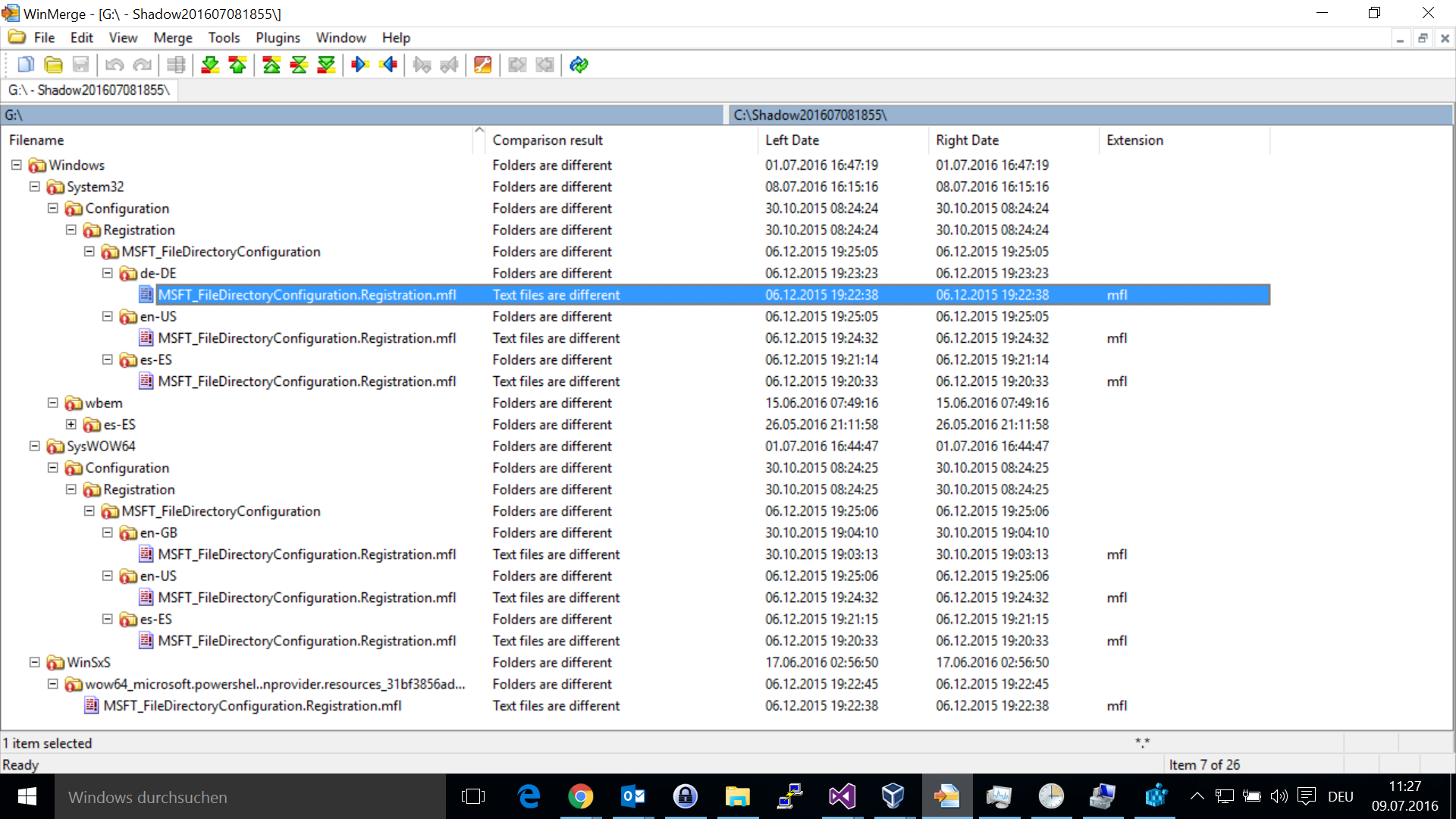Select MSFT_FileDirectoryConfiguration folder under SysWOW64

coord(221,511)
